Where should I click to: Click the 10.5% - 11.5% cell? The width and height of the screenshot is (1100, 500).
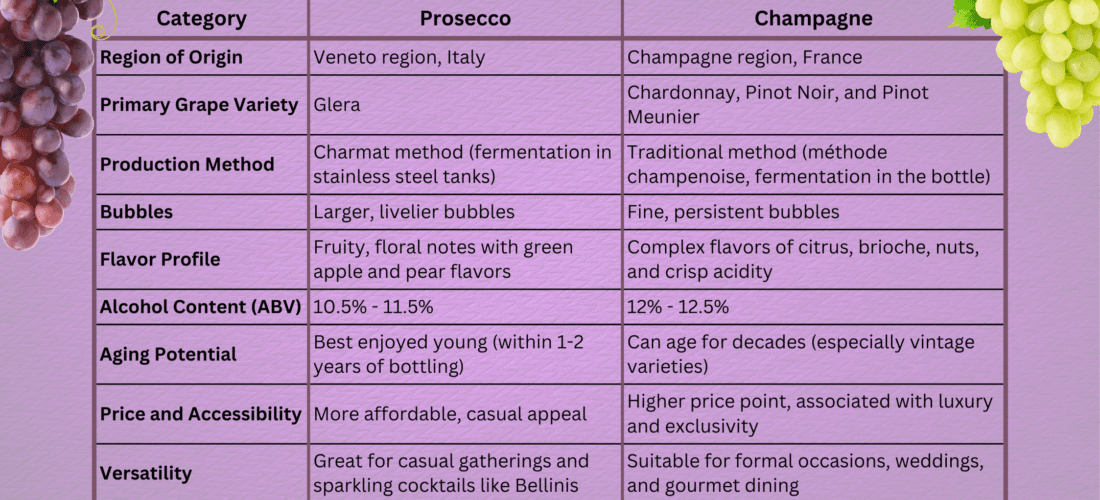pos(373,307)
